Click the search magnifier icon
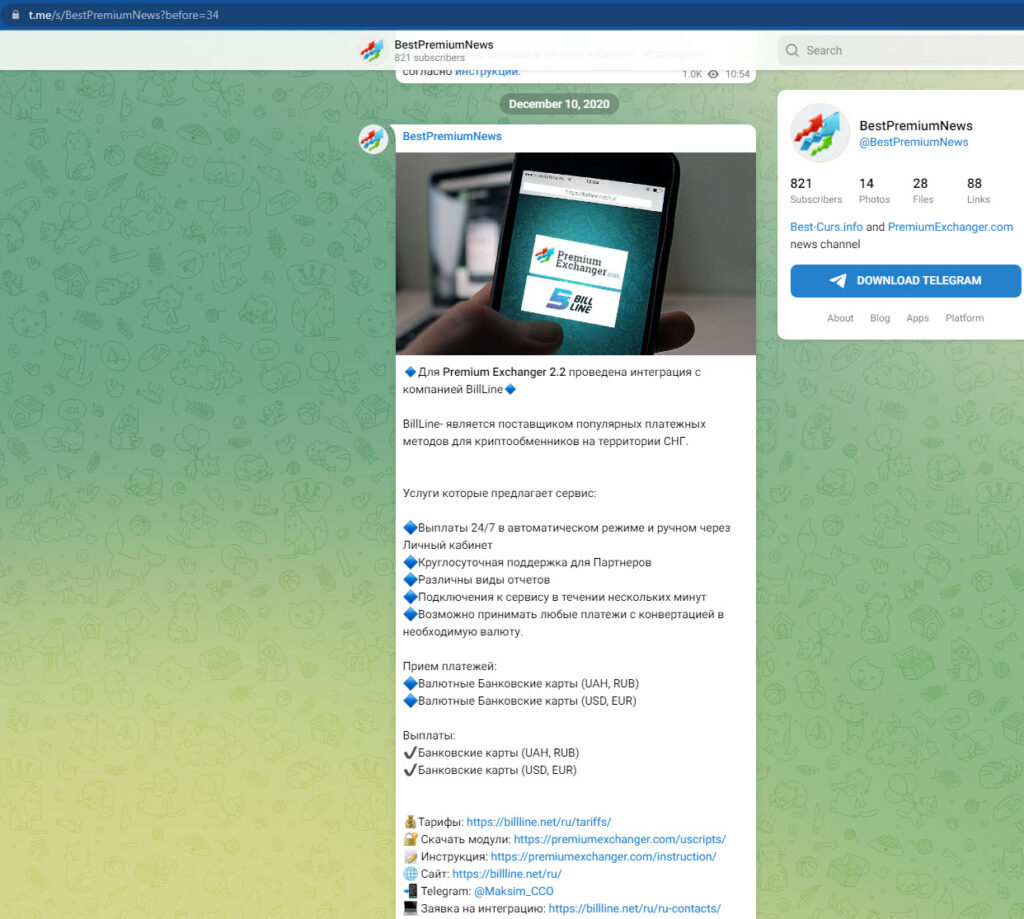1024x919 pixels. tap(792, 50)
